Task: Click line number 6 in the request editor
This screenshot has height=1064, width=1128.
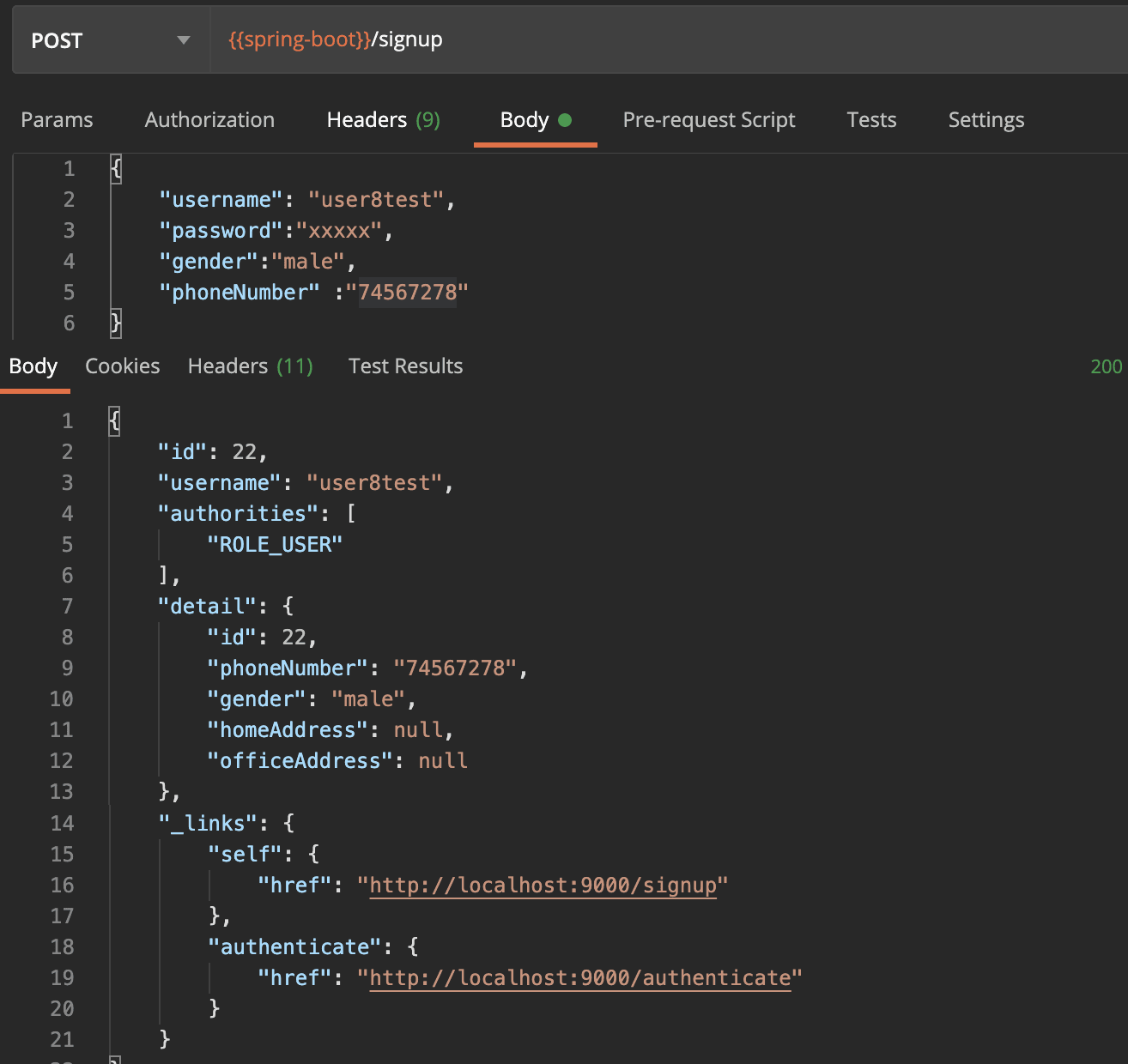Action: (x=69, y=323)
